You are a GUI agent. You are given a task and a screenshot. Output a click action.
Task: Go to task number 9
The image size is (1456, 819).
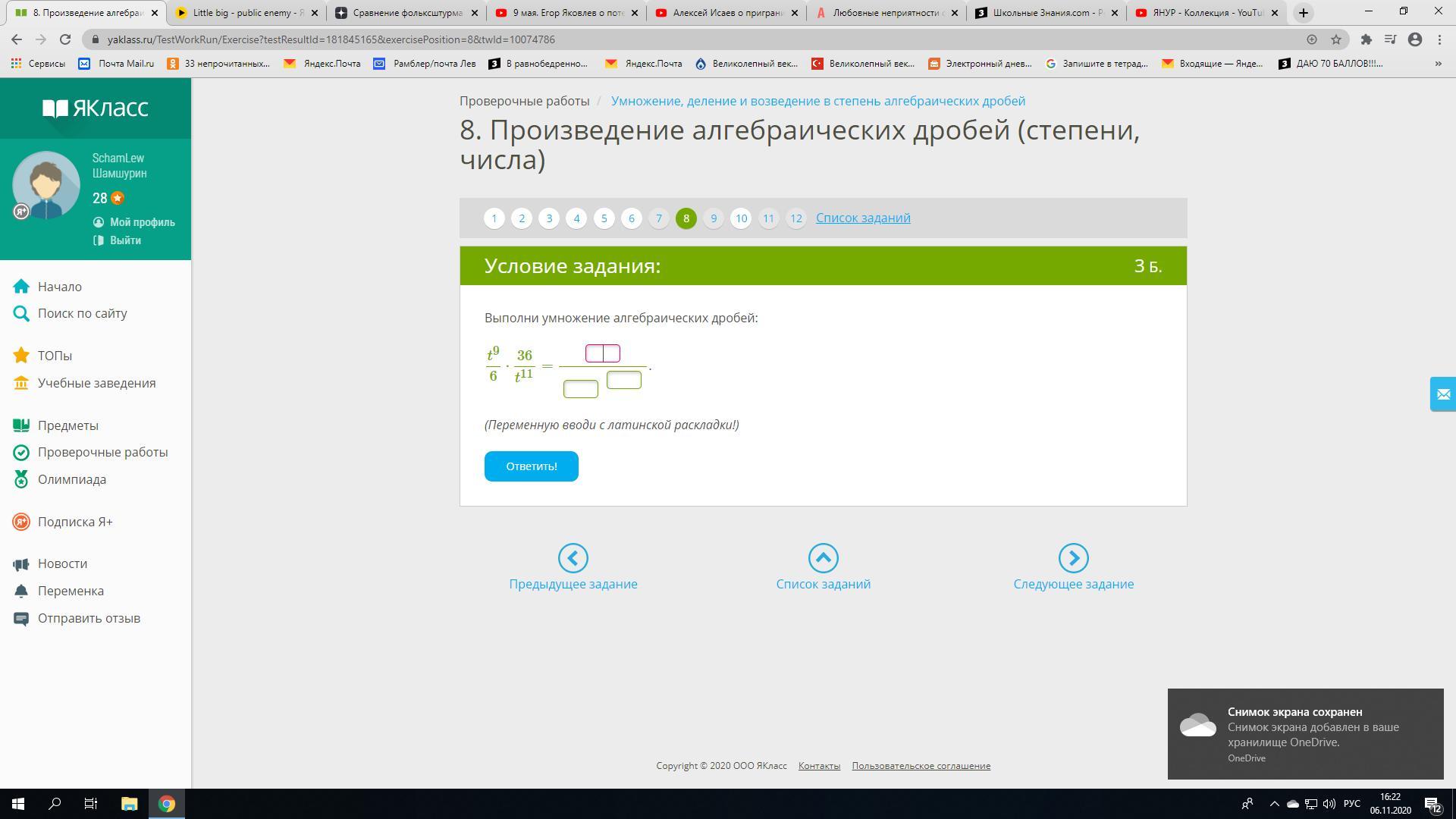coord(713,218)
